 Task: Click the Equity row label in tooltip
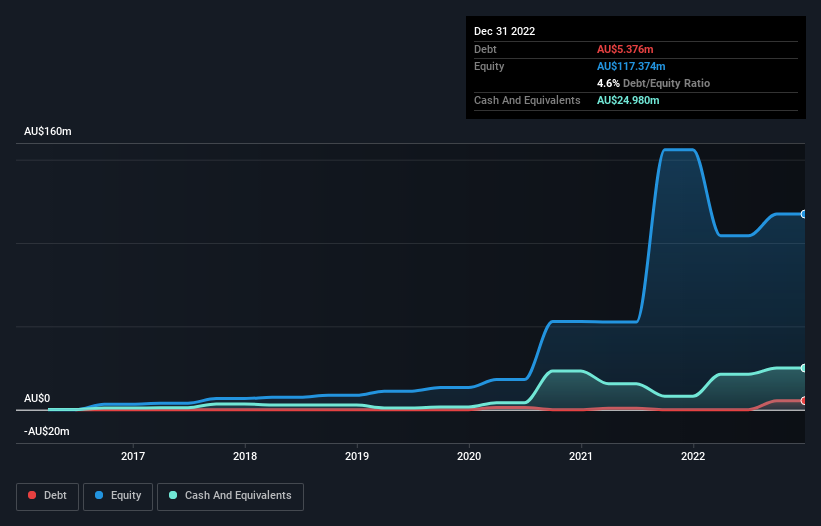489,66
